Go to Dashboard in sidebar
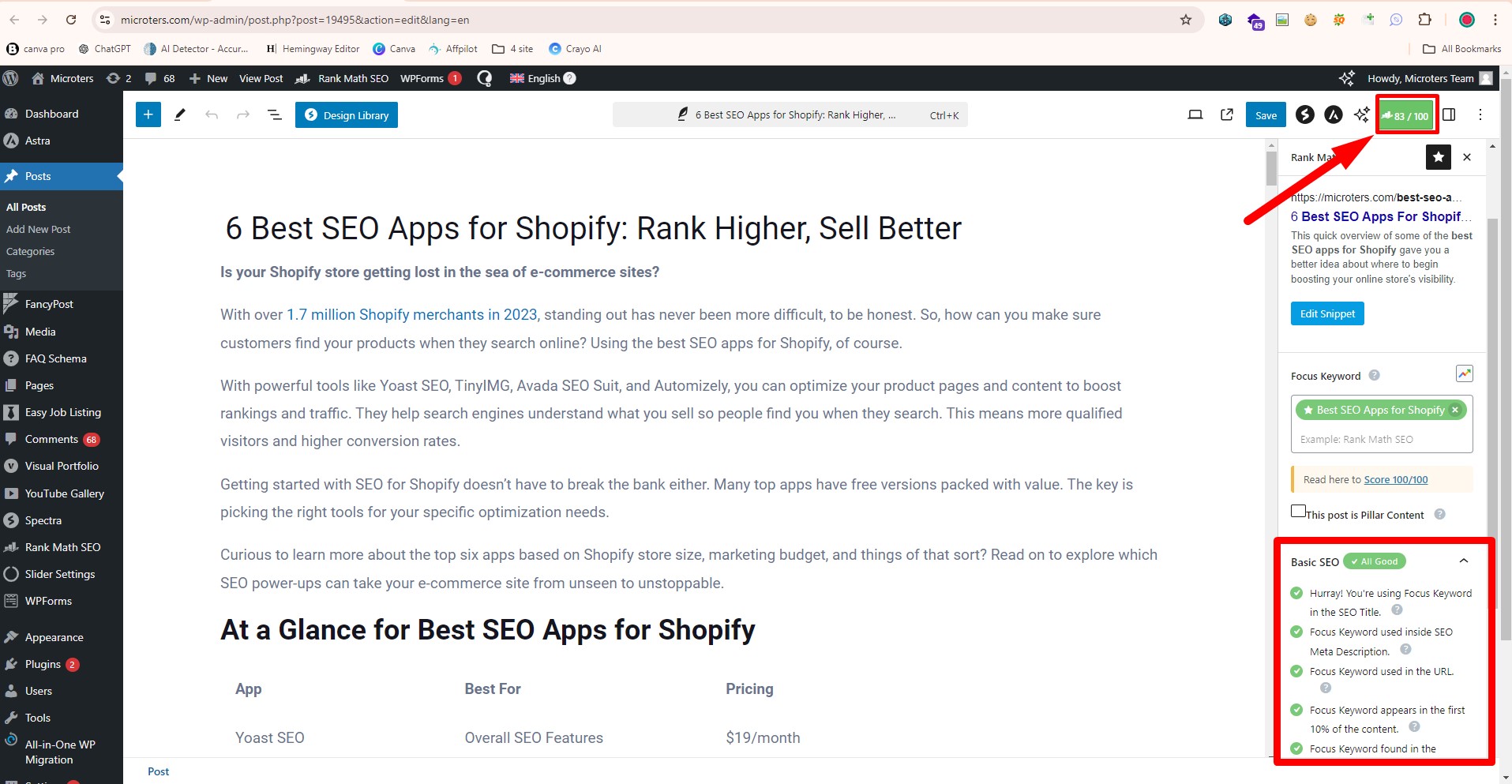The image size is (1512, 784). tap(51, 114)
